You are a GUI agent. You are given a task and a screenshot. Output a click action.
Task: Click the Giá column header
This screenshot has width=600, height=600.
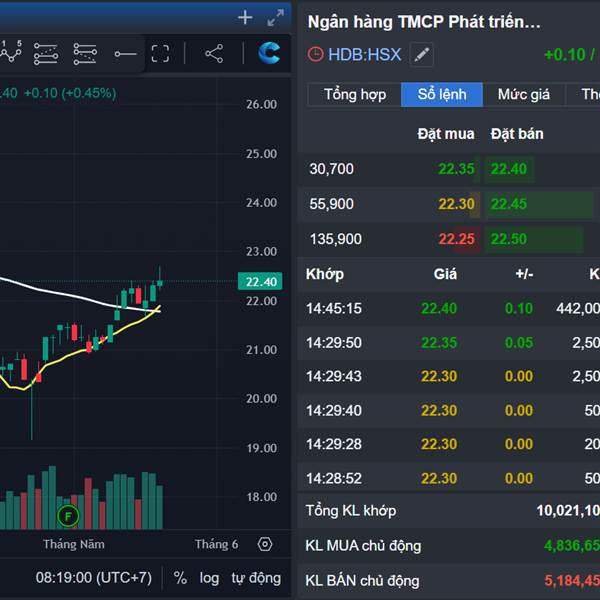pos(445,274)
